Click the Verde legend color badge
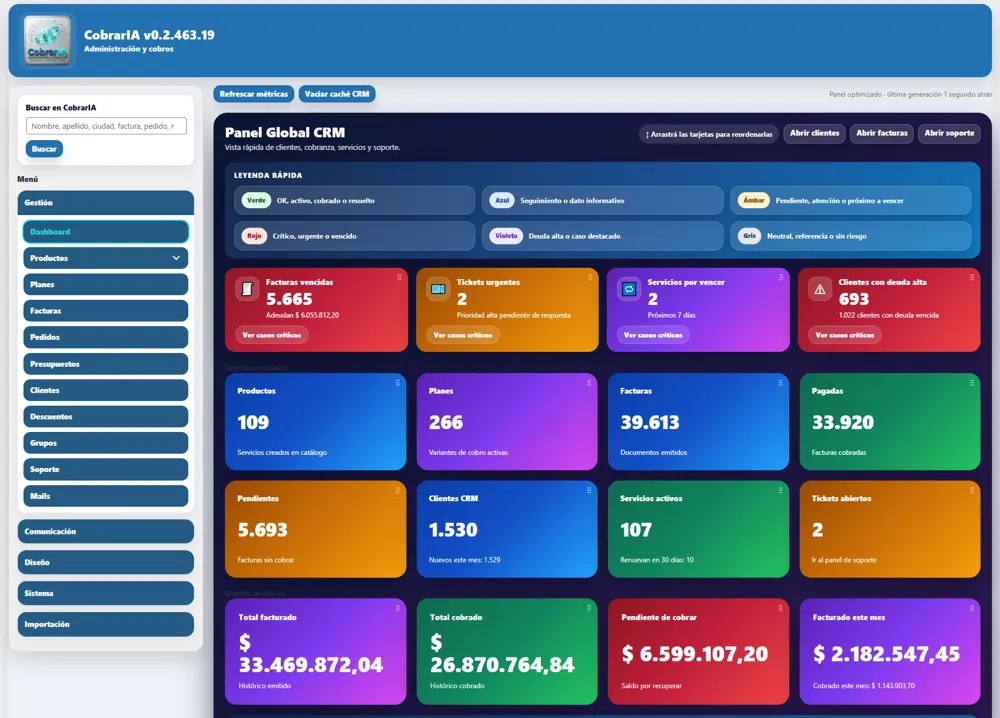This screenshot has height=718, width=1000. point(257,200)
